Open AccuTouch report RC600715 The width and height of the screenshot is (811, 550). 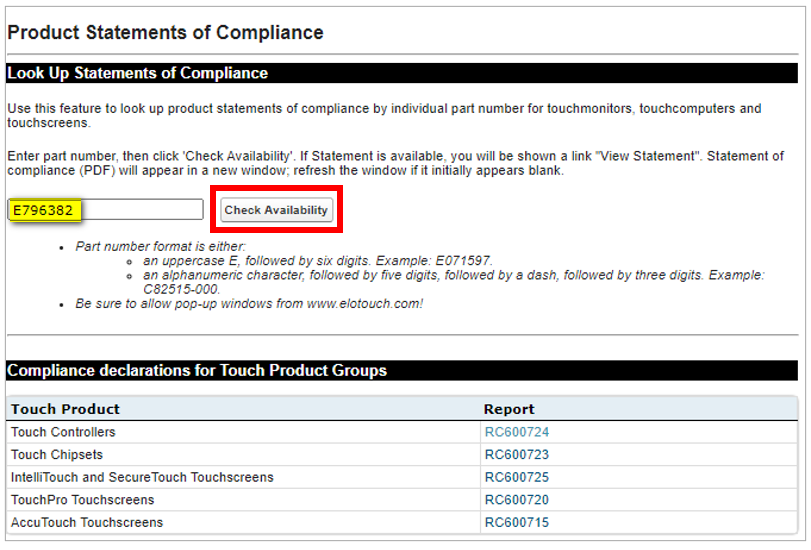(516, 523)
